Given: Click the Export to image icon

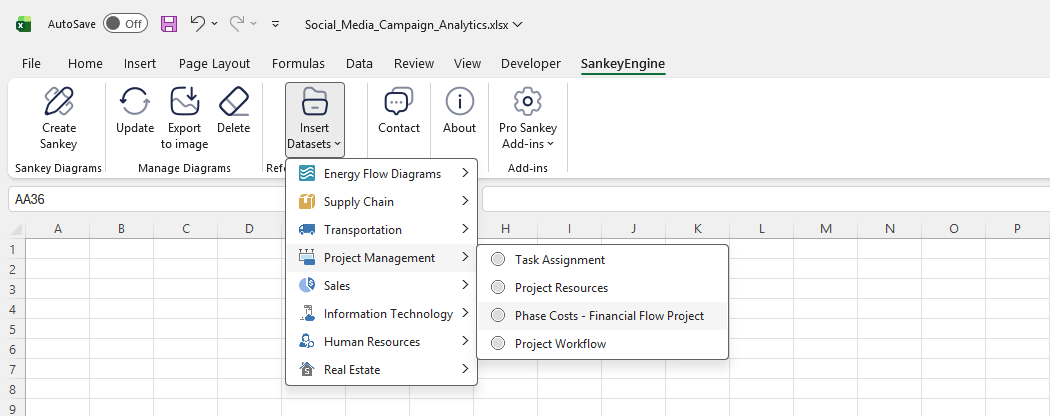Looking at the screenshot, I should (x=184, y=102).
